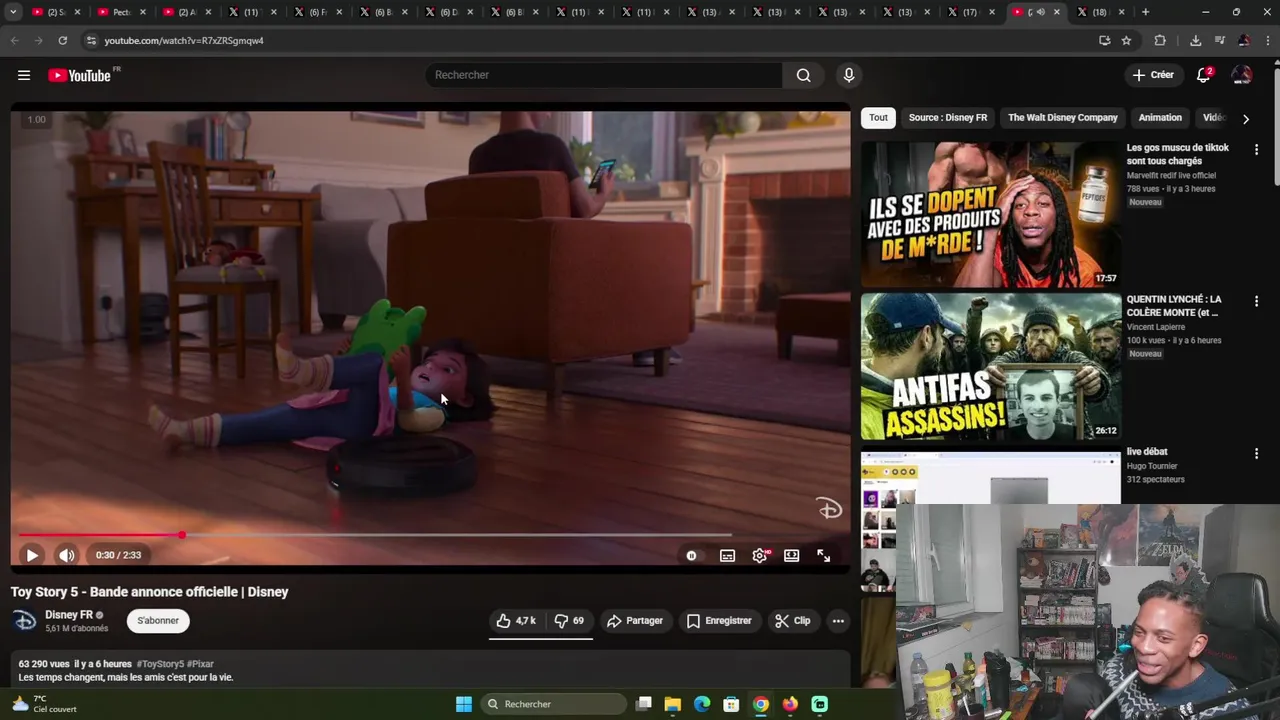
Task: Open Firefox from the taskbar
Action: 790,704
